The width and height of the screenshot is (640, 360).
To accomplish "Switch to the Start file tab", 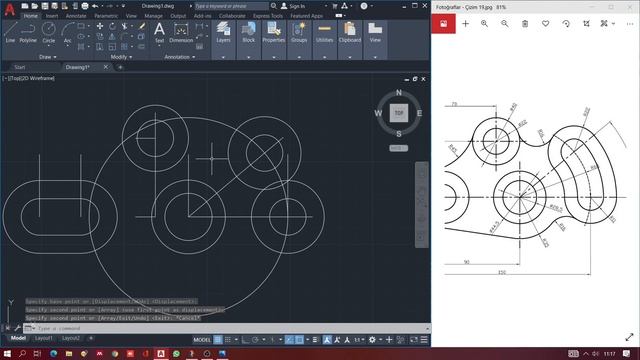I will (20, 67).
